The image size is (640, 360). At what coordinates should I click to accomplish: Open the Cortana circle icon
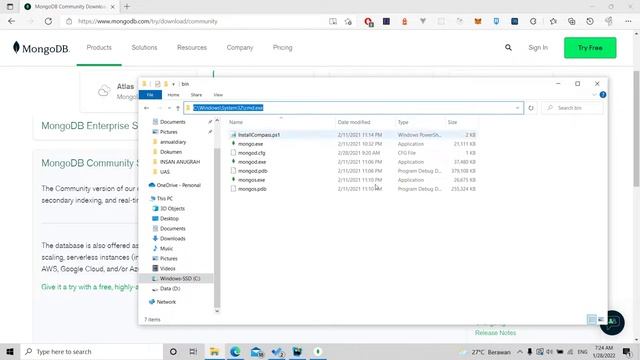173,351
